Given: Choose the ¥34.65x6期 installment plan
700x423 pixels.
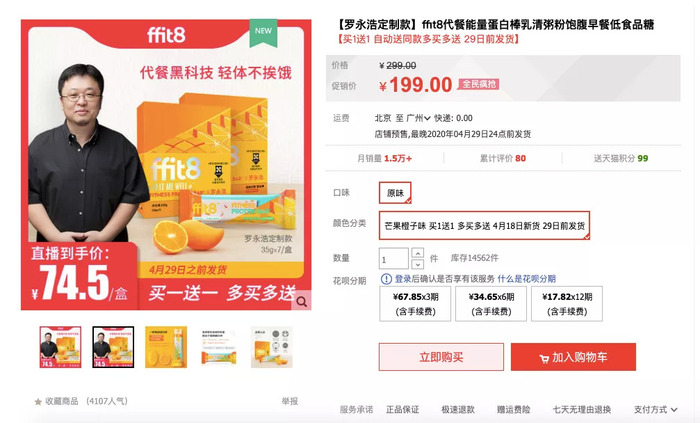Looking at the screenshot, I should (x=491, y=304).
